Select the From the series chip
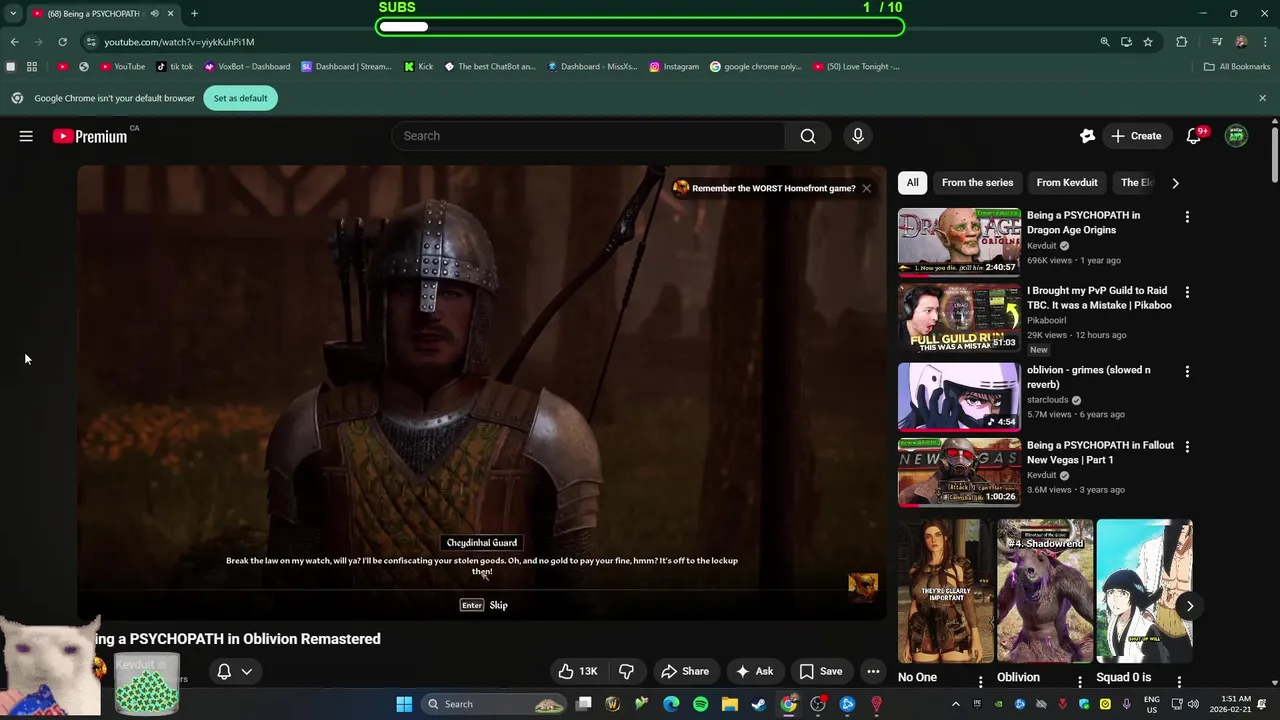 click(977, 183)
